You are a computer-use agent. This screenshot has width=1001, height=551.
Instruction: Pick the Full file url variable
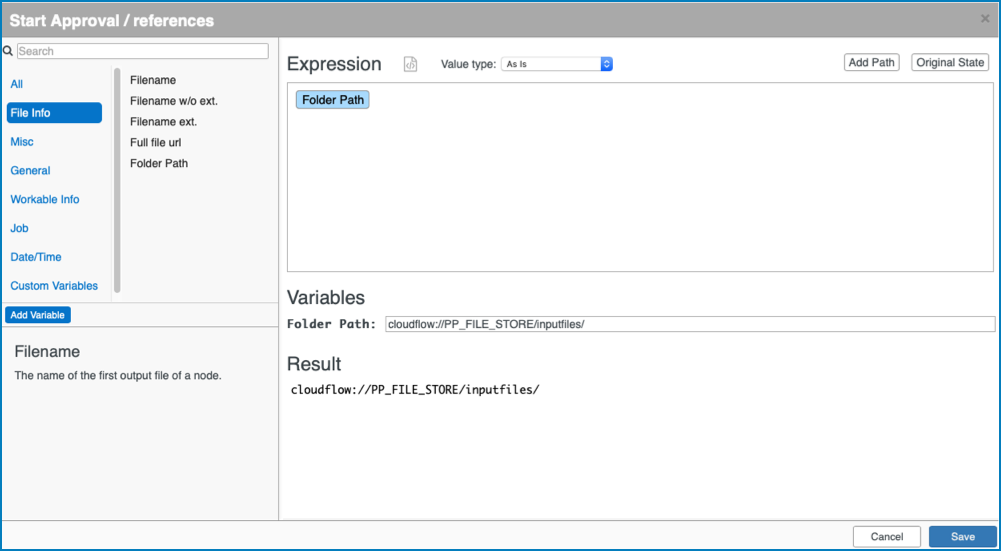coord(156,142)
